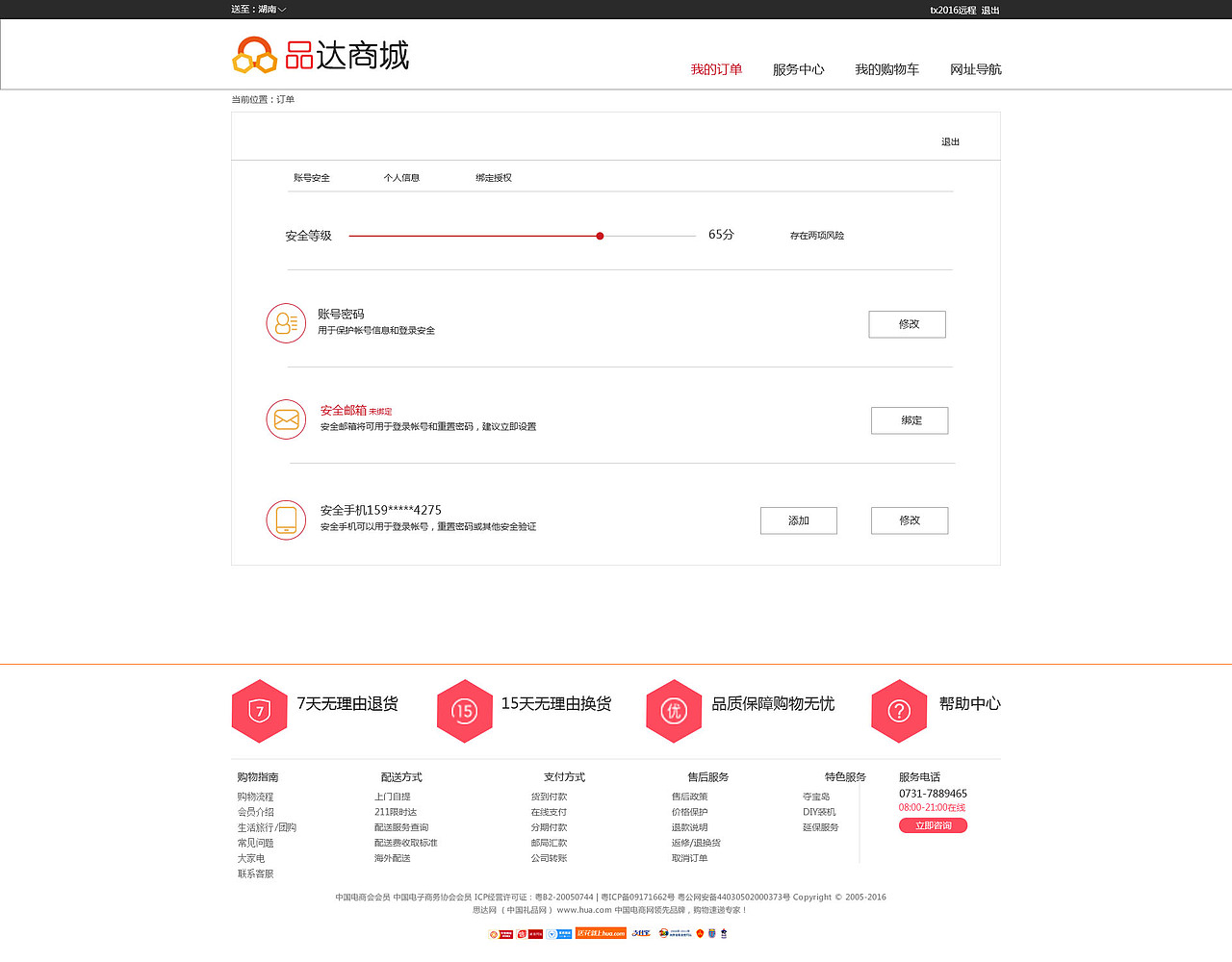Image resolution: width=1232 pixels, height=962 pixels.
Task: Click the 15天无理由换货 hexagon icon
Action: click(x=465, y=710)
